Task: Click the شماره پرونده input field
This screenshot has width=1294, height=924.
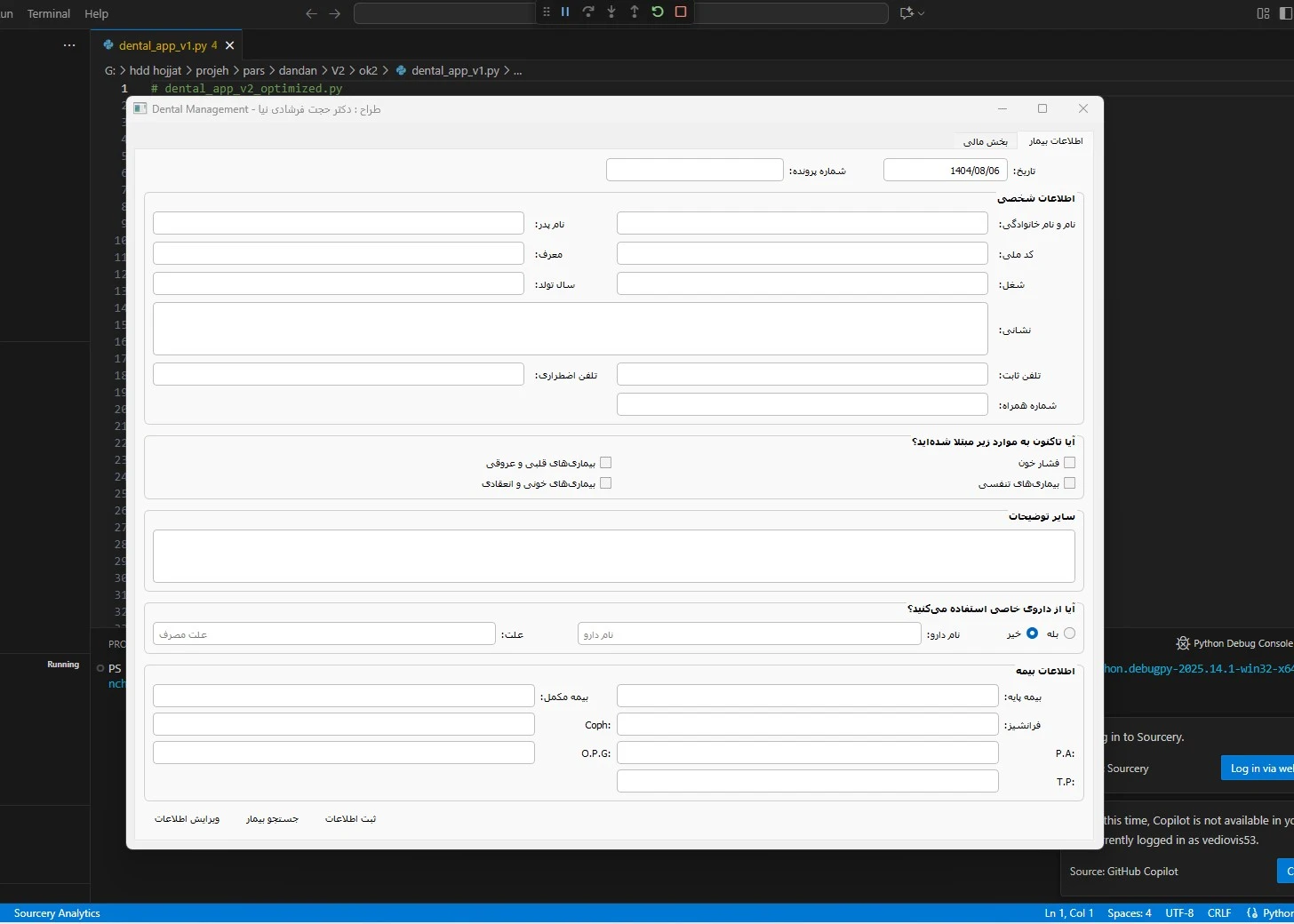Action: (694, 170)
